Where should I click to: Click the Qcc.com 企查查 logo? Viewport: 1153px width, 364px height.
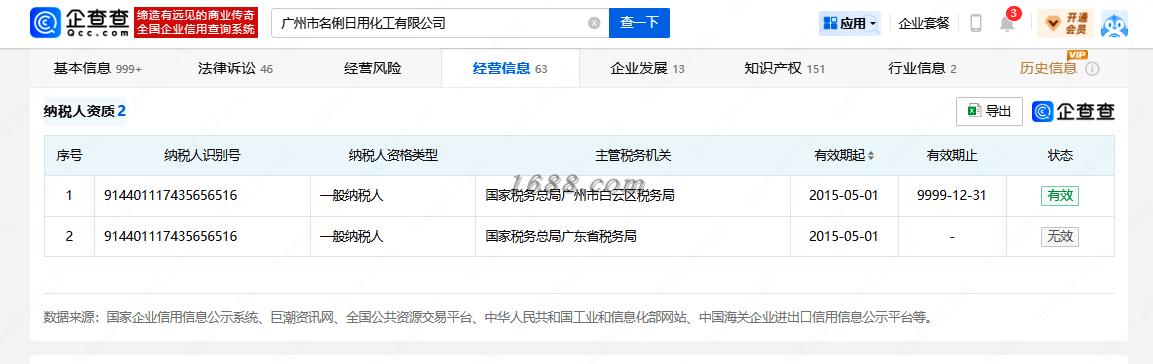point(79,23)
